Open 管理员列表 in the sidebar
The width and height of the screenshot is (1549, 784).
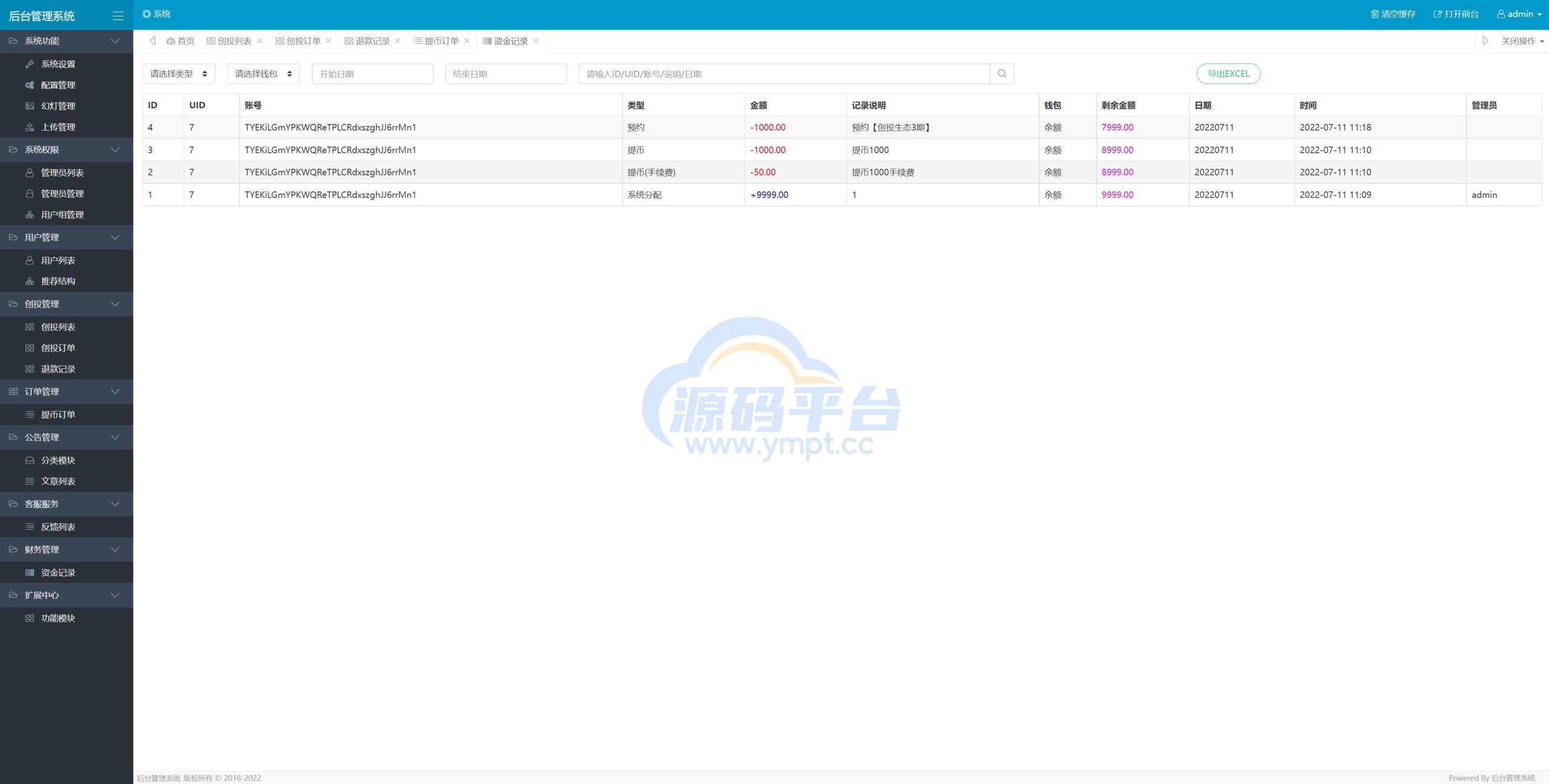[67, 173]
